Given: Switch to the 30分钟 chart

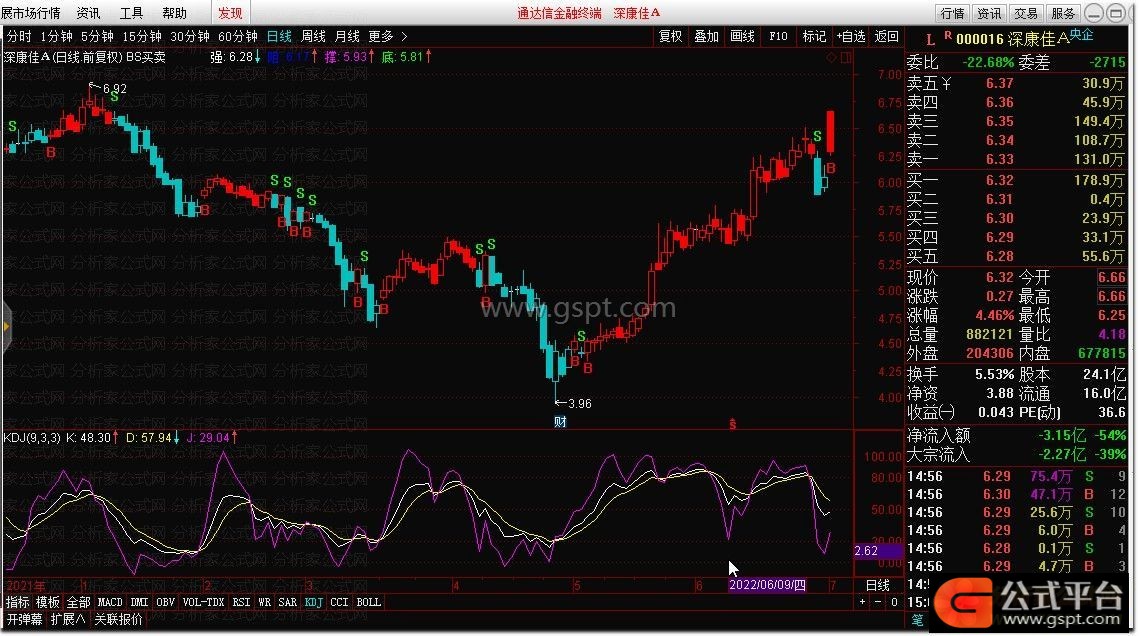Looking at the screenshot, I should pyautogui.click(x=190, y=36).
